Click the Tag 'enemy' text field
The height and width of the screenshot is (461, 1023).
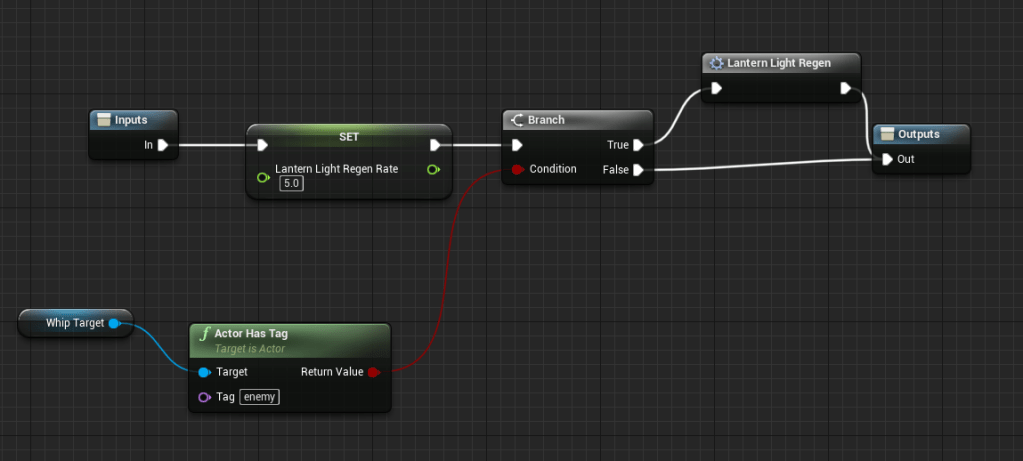pos(260,397)
